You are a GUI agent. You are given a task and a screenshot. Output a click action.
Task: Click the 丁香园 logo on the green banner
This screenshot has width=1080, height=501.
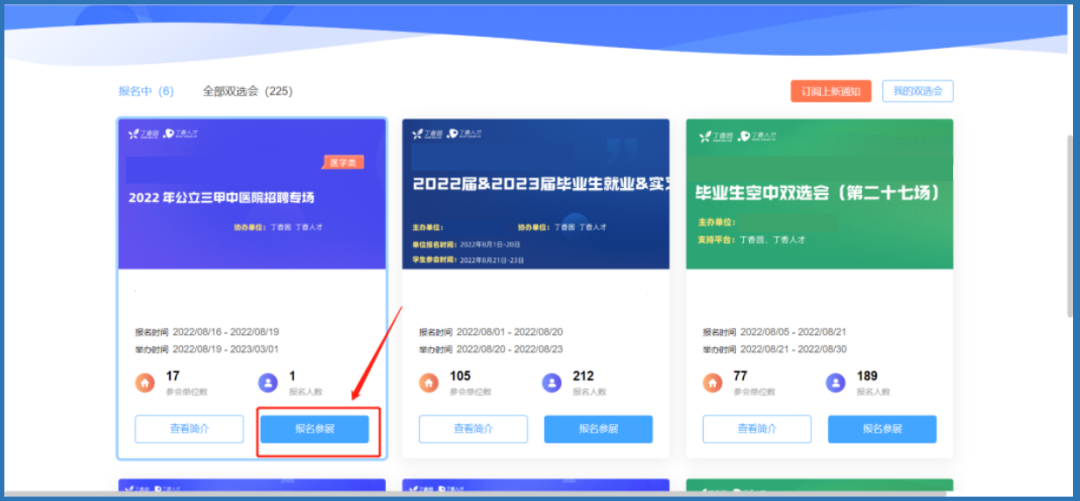714,136
